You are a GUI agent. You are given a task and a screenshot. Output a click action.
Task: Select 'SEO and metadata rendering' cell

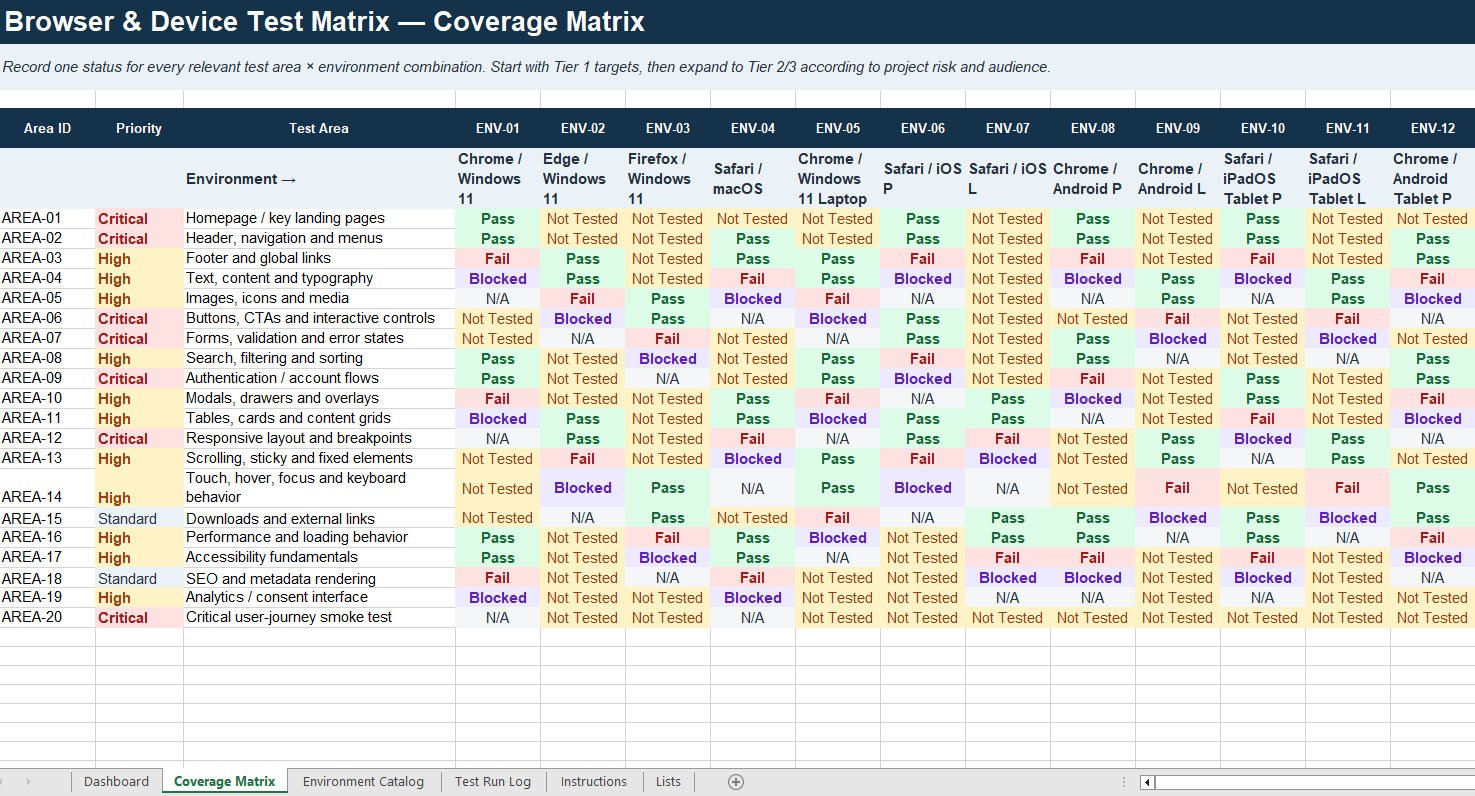pos(319,578)
